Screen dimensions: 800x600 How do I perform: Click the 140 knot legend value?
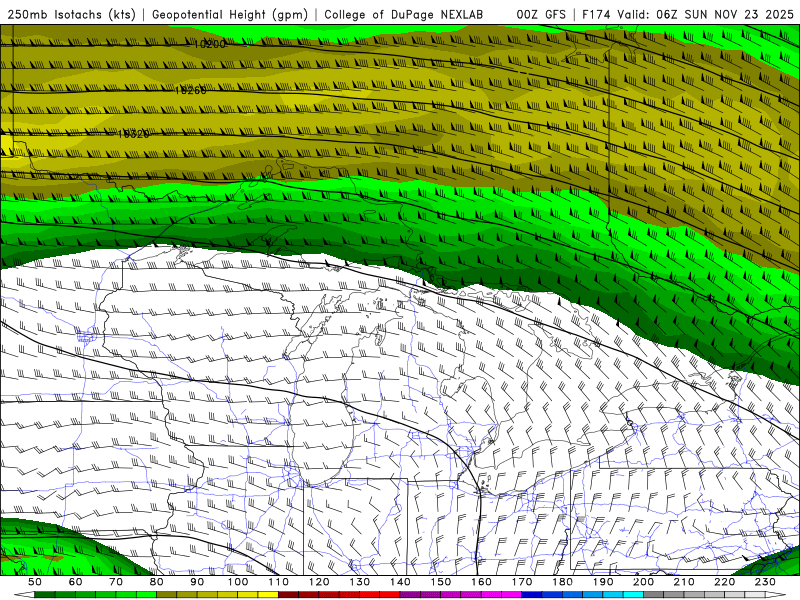click(x=400, y=582)
